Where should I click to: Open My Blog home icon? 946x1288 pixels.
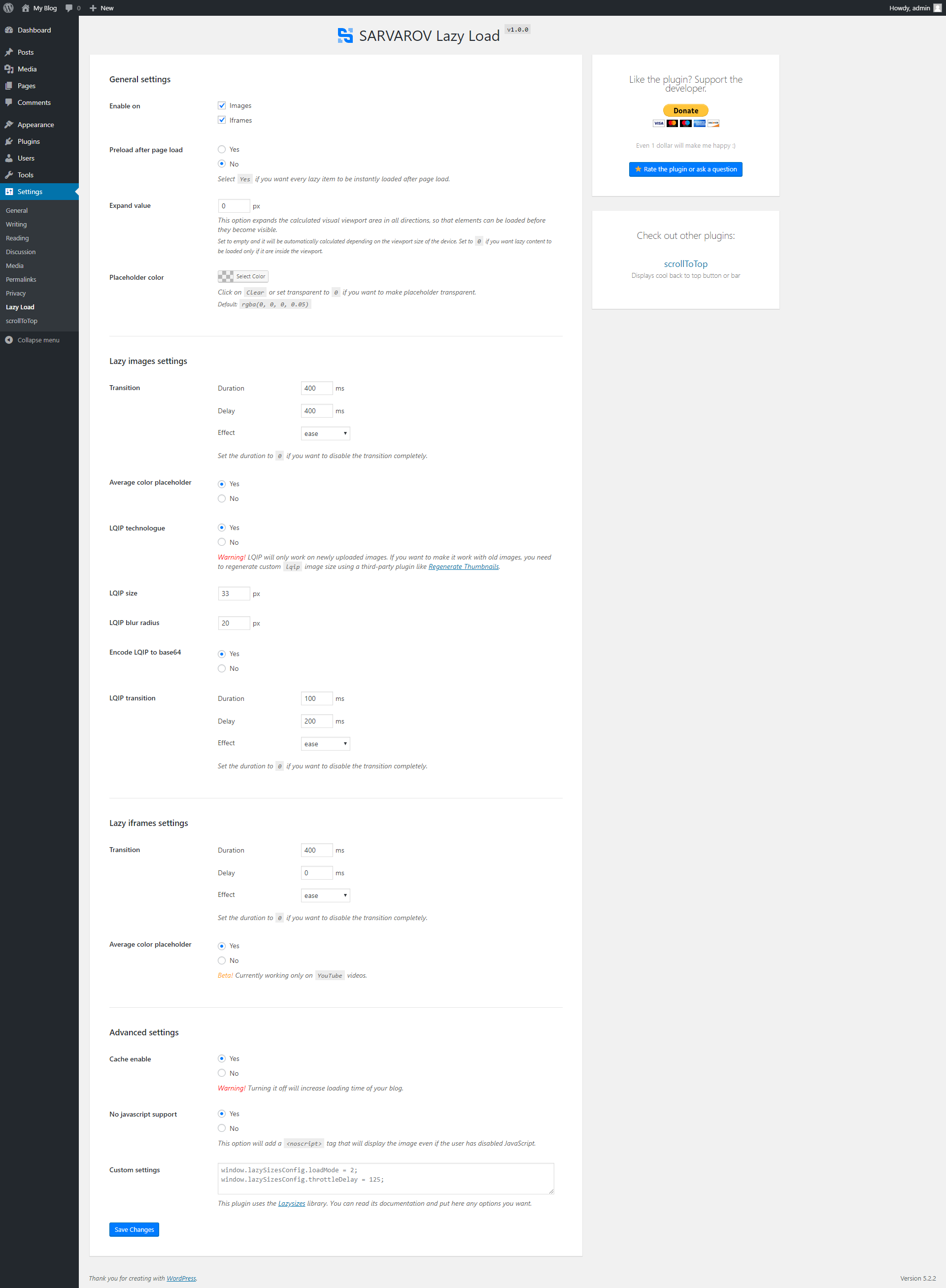tap(25, 8)
